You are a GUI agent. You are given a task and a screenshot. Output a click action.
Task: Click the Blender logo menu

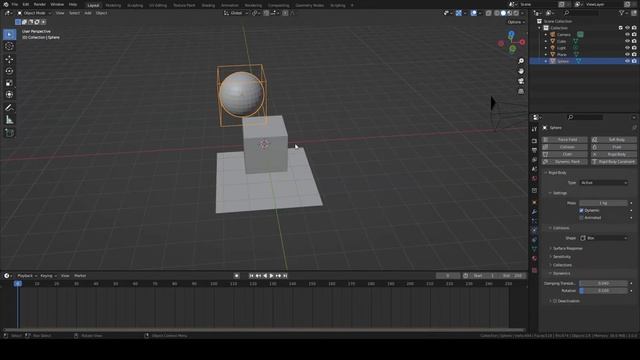click(x=6, y=4)
